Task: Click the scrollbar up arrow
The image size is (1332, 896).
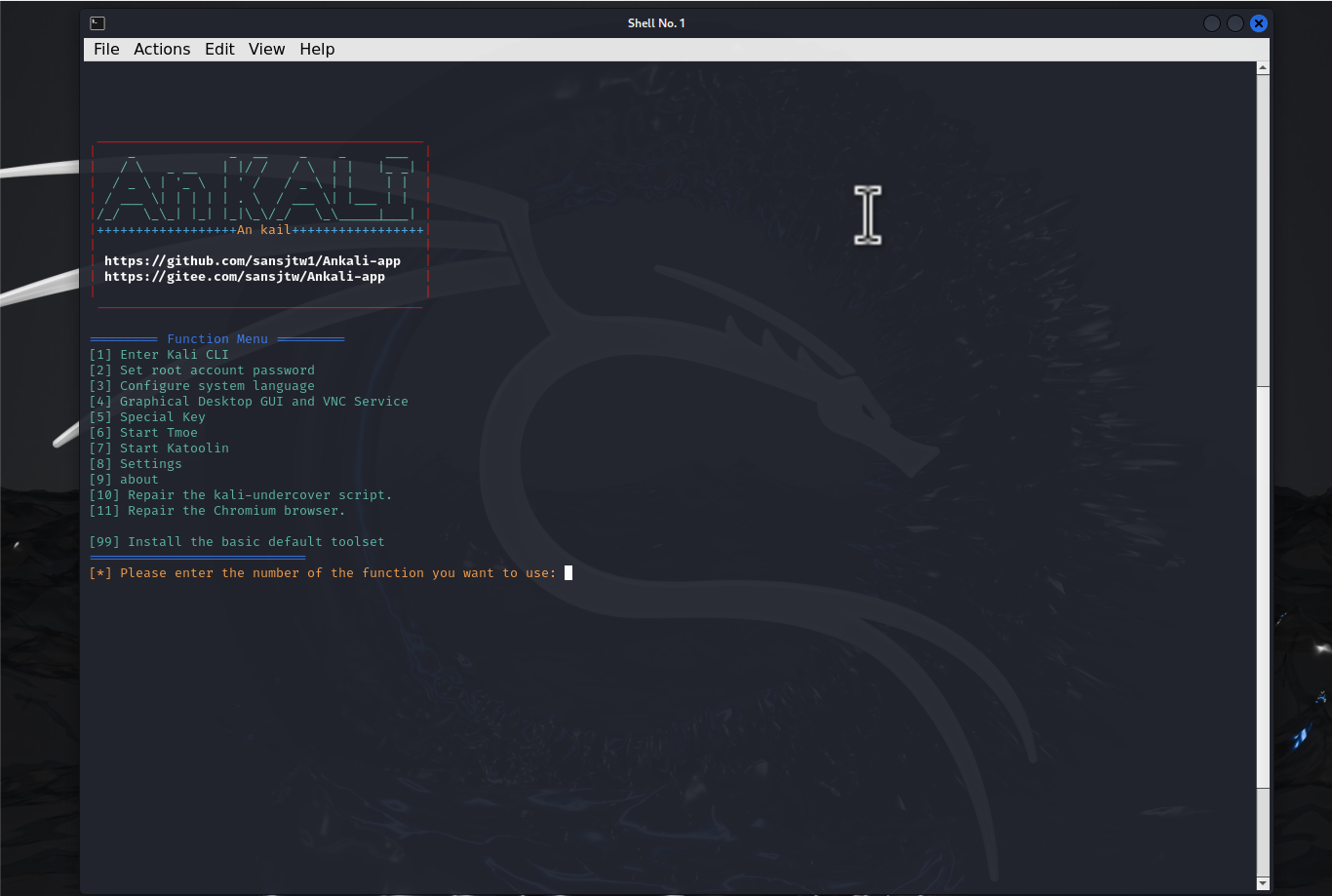Action: pyautogui.click(x=1263, y=68)
